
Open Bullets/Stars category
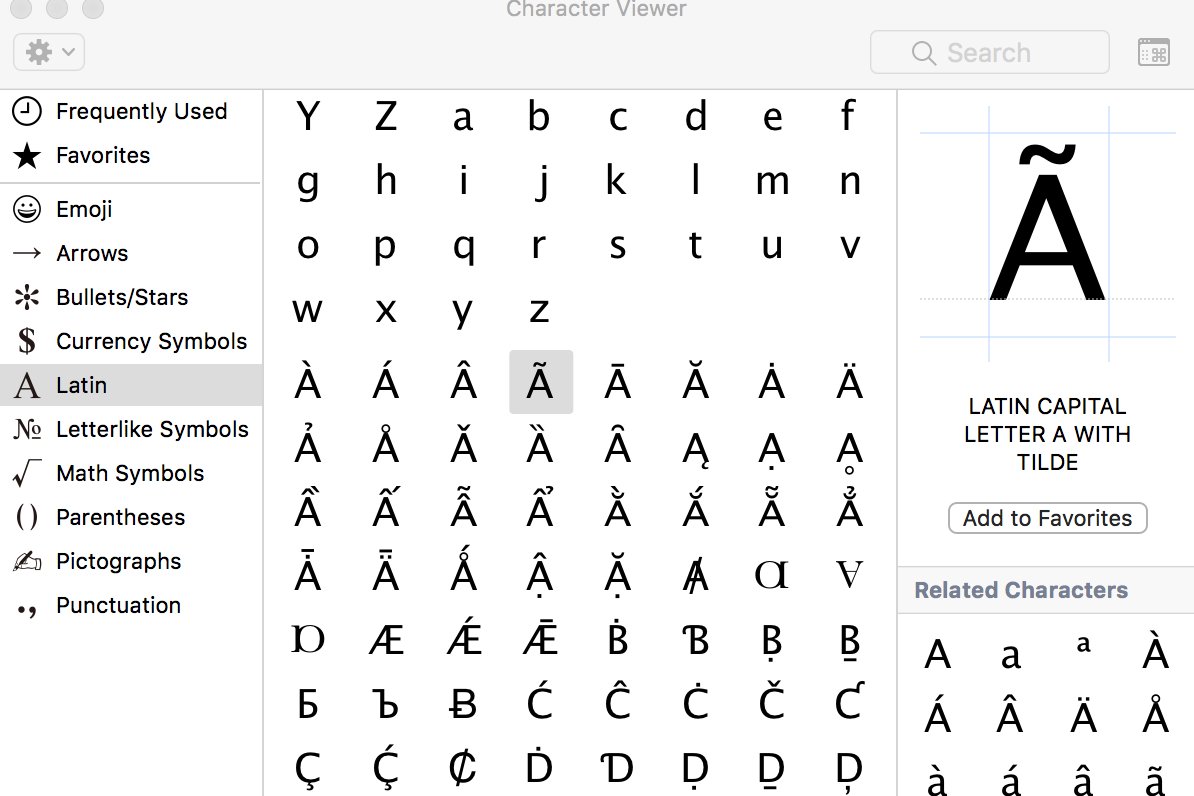[131, 297]
